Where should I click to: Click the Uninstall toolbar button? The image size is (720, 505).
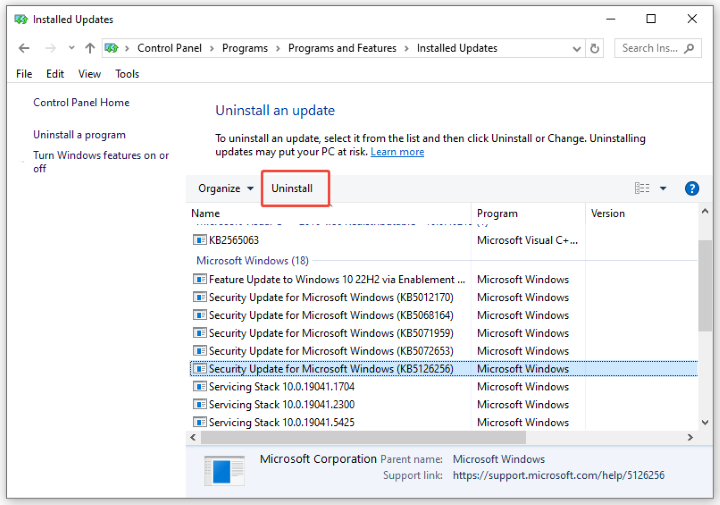[292, 188]
